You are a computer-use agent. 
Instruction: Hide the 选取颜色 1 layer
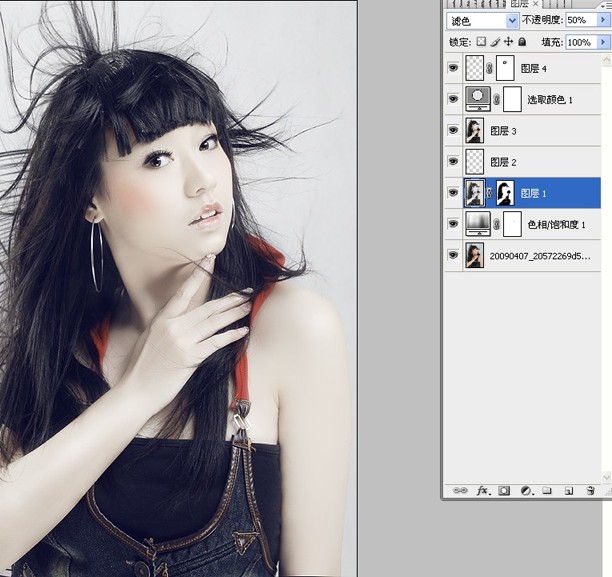point(453,99)
